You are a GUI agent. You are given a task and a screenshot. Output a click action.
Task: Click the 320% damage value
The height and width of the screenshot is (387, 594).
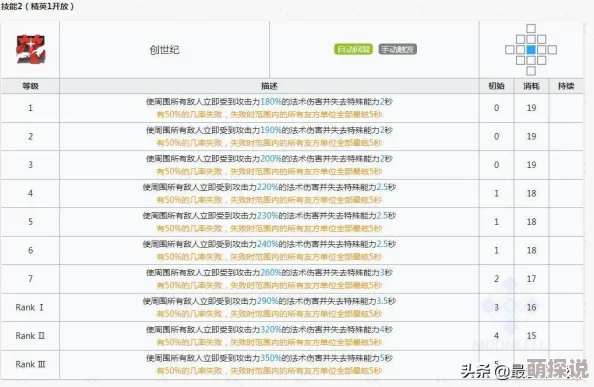tap(271, 329)
